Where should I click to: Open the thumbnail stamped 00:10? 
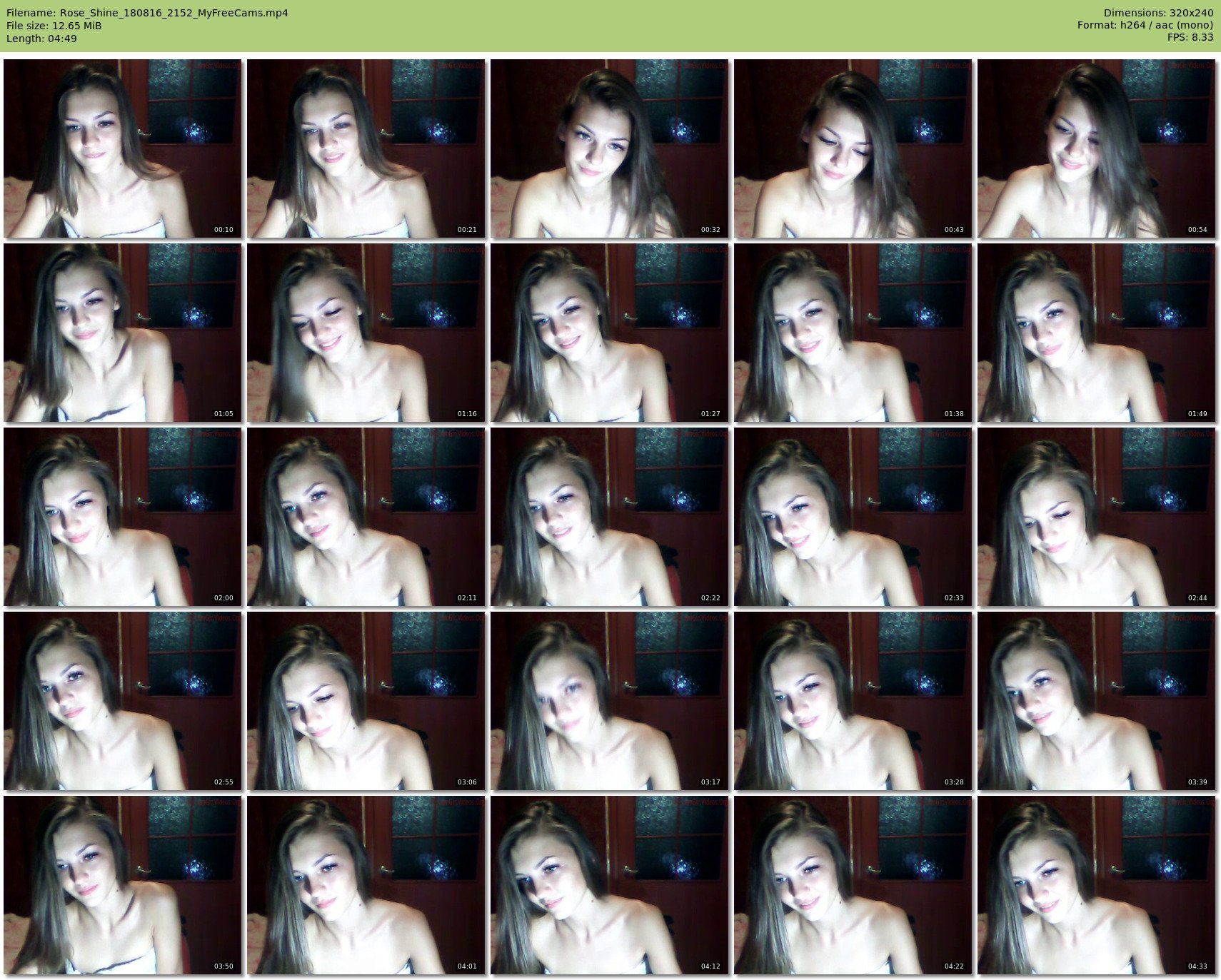(x=123, y=148)
